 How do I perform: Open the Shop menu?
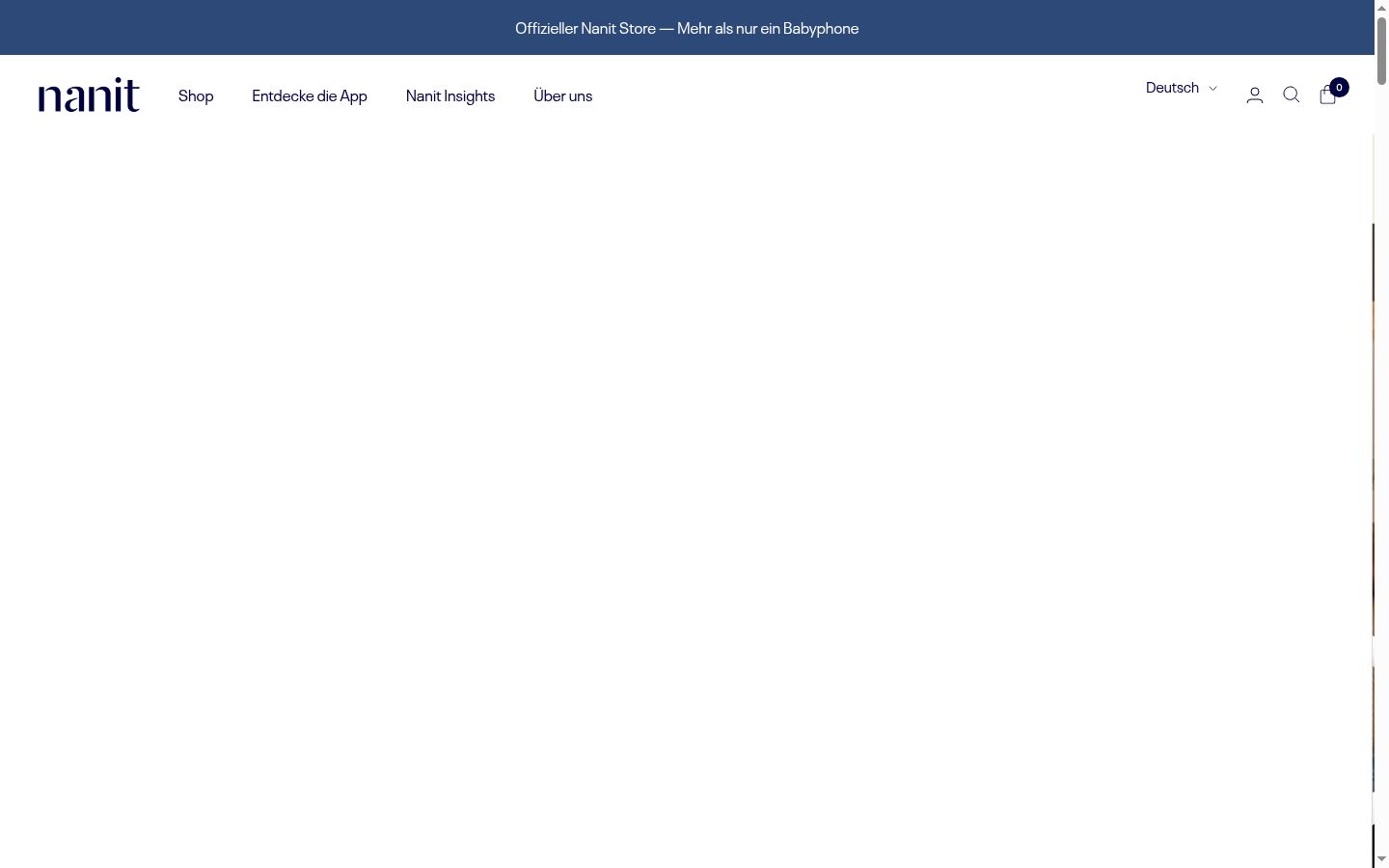click(x=196, y=95)
